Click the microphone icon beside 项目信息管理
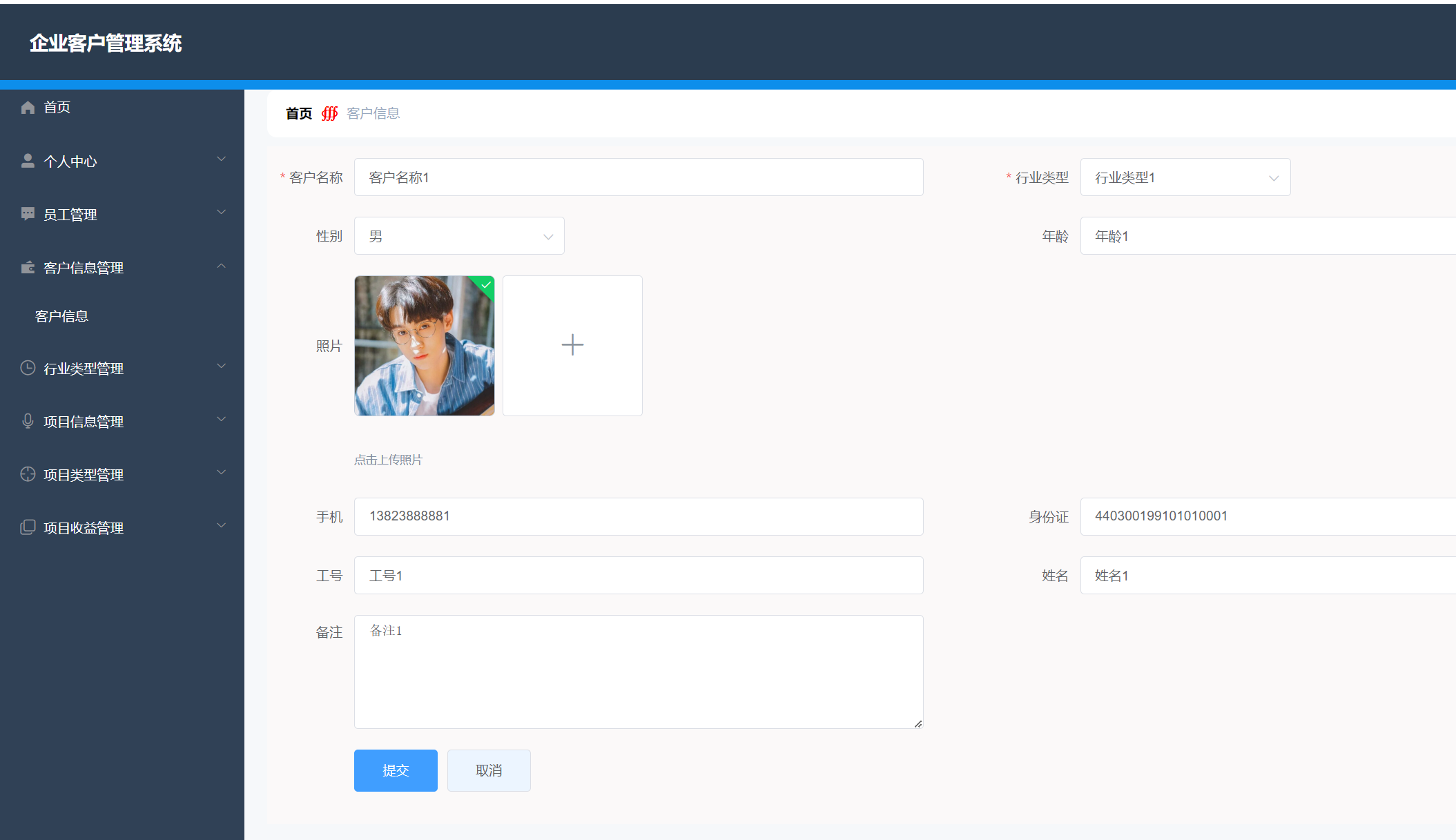Viewport: 1456px width, 840px height. click(x=28, y=420)
